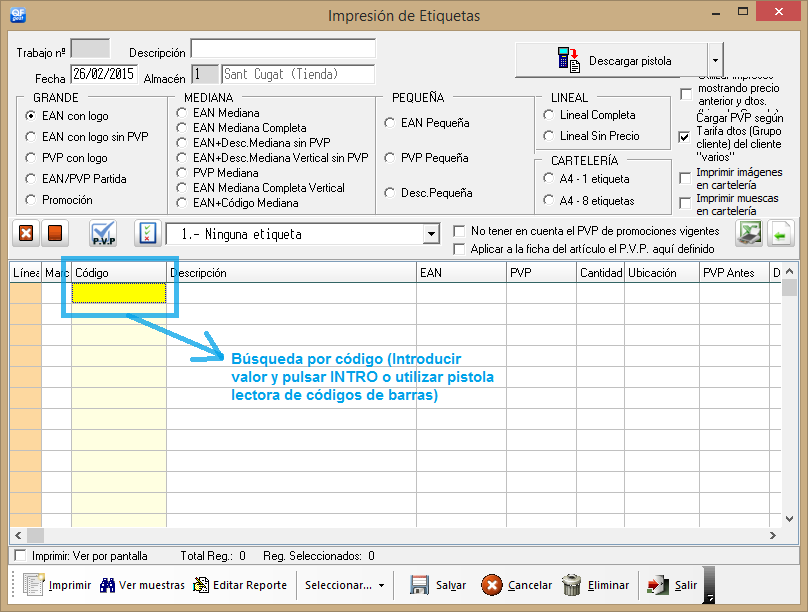Click the Salir exit button
Image resolution: width=808 pixels, height=612 pixels.
(672, 585)
